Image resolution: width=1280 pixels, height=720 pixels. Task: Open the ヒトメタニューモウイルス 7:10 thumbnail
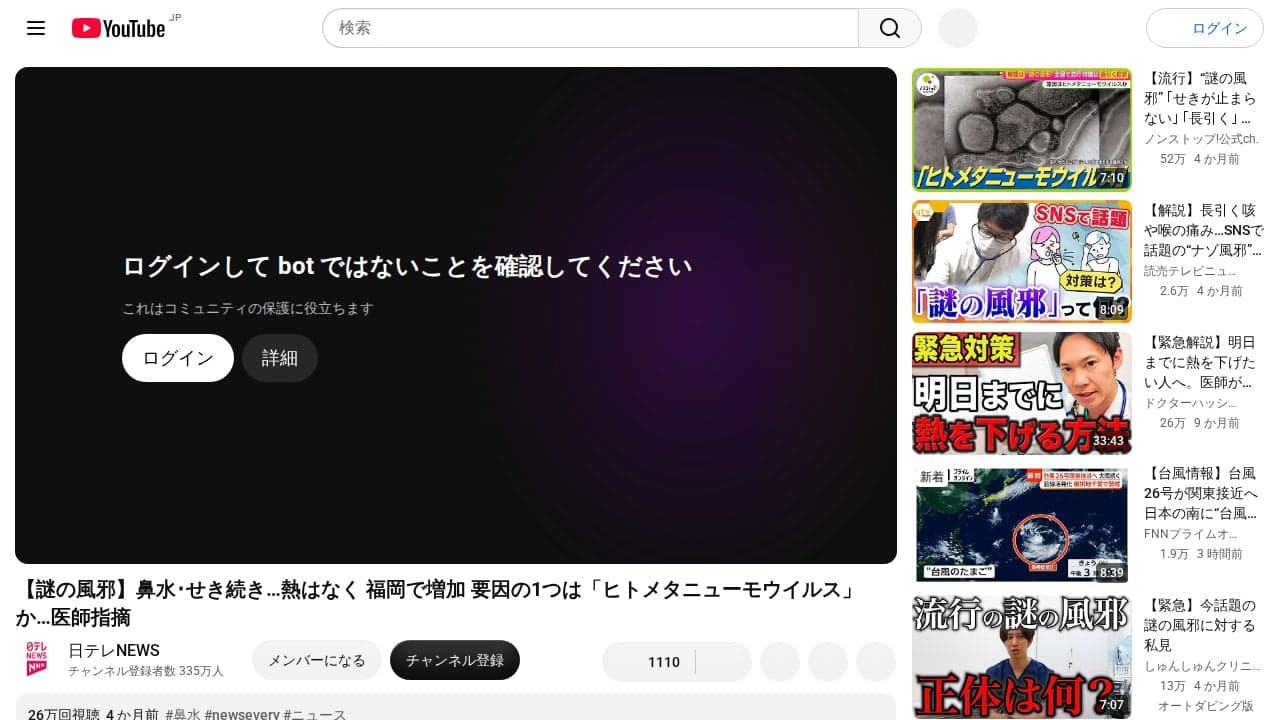pyautogui.click(x=1022, y=130)
